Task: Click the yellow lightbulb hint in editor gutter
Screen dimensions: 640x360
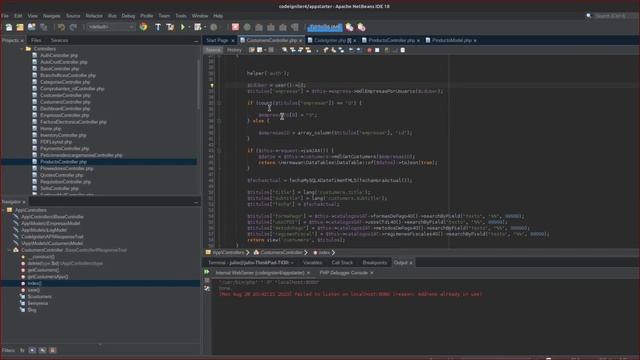Action: coord(211,85)
